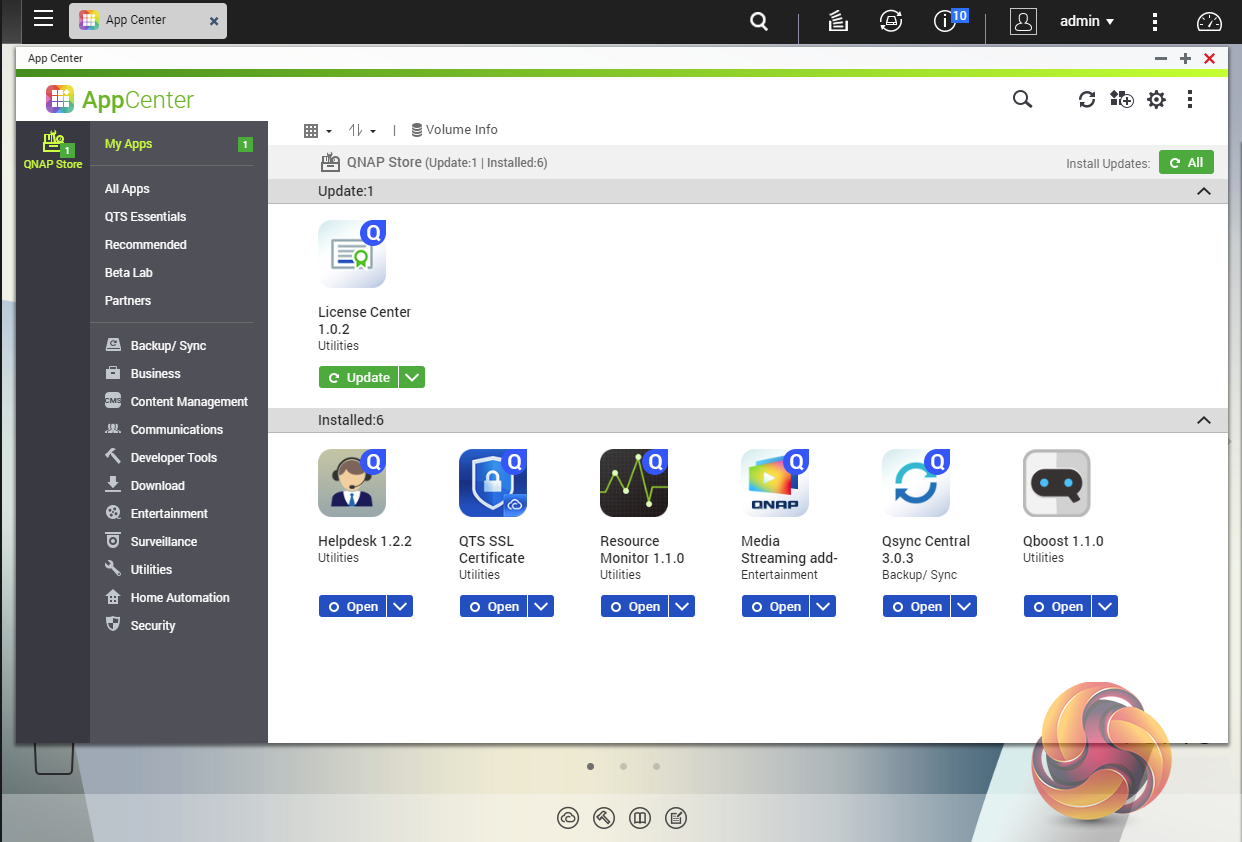Open background tasks stack icon

pyautogui.click(x=838, y=21)
